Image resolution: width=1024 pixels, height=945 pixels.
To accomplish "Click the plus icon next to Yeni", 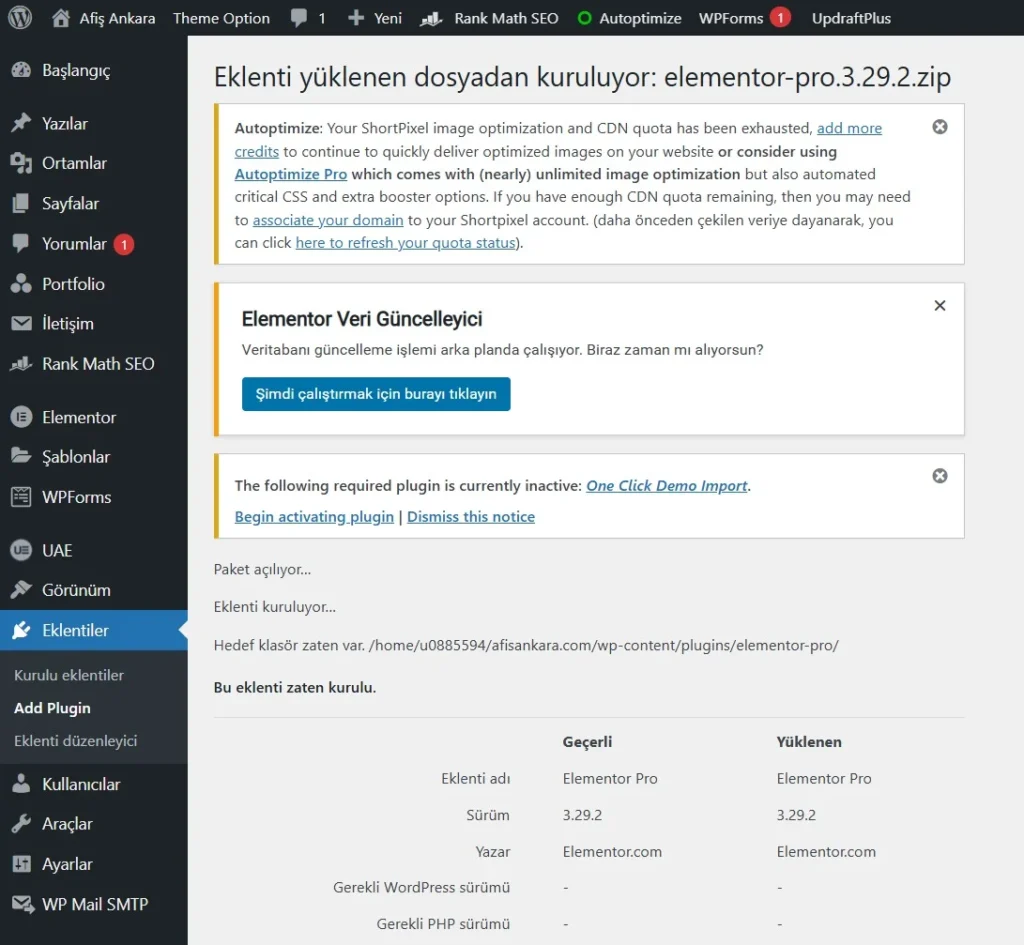I will [356, 18].
